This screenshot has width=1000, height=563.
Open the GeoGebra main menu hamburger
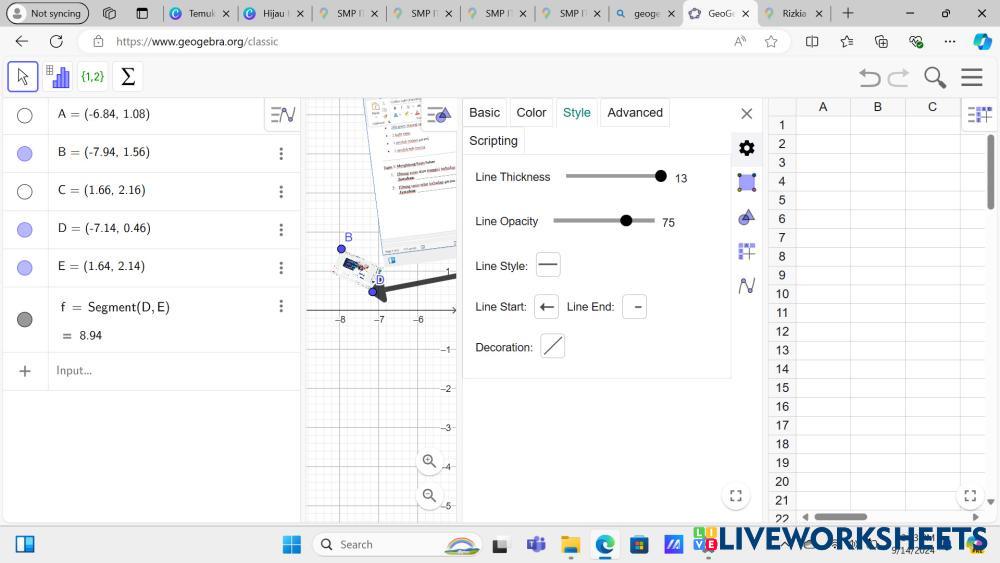(971, 77)
